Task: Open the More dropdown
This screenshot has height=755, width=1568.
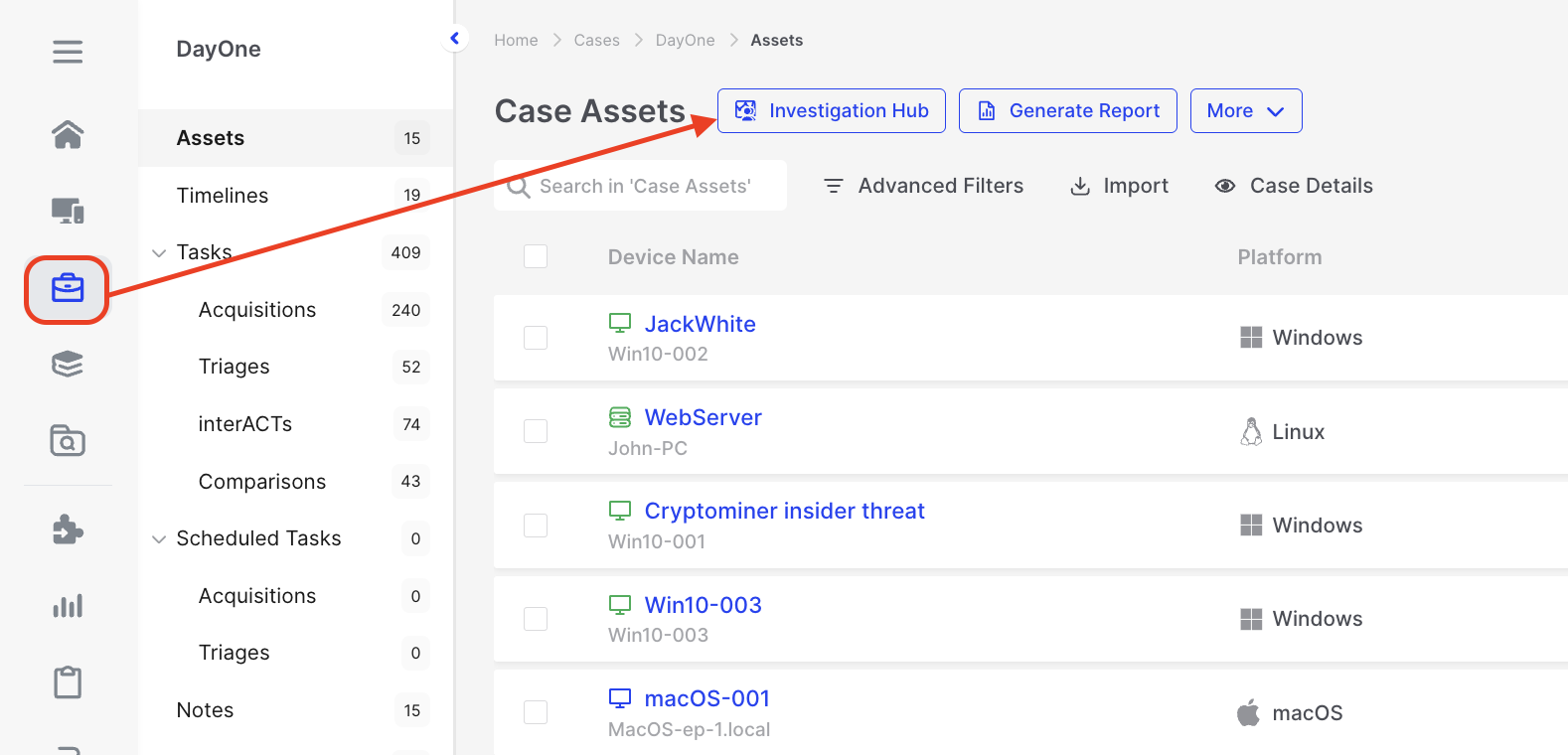Action: point(1245,111)
